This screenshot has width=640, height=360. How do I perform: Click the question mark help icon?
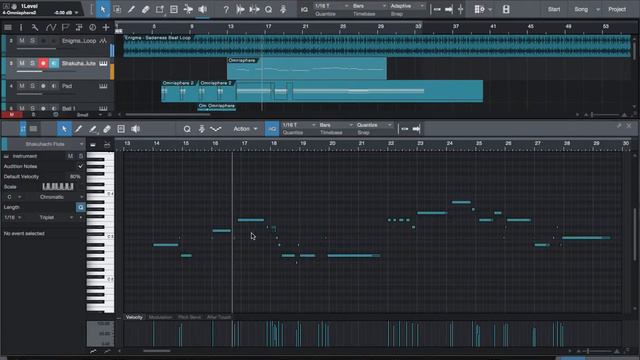[x=226, y=9]
